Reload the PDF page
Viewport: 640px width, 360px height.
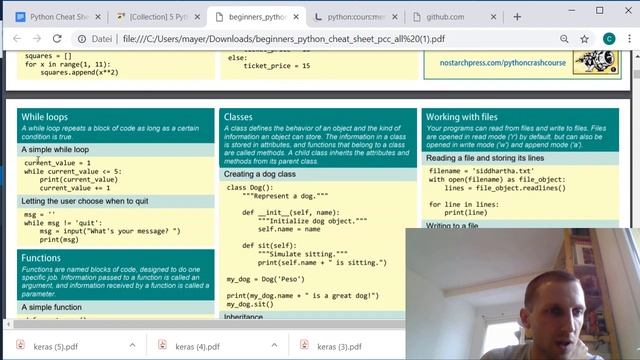(x=57, y=39)
